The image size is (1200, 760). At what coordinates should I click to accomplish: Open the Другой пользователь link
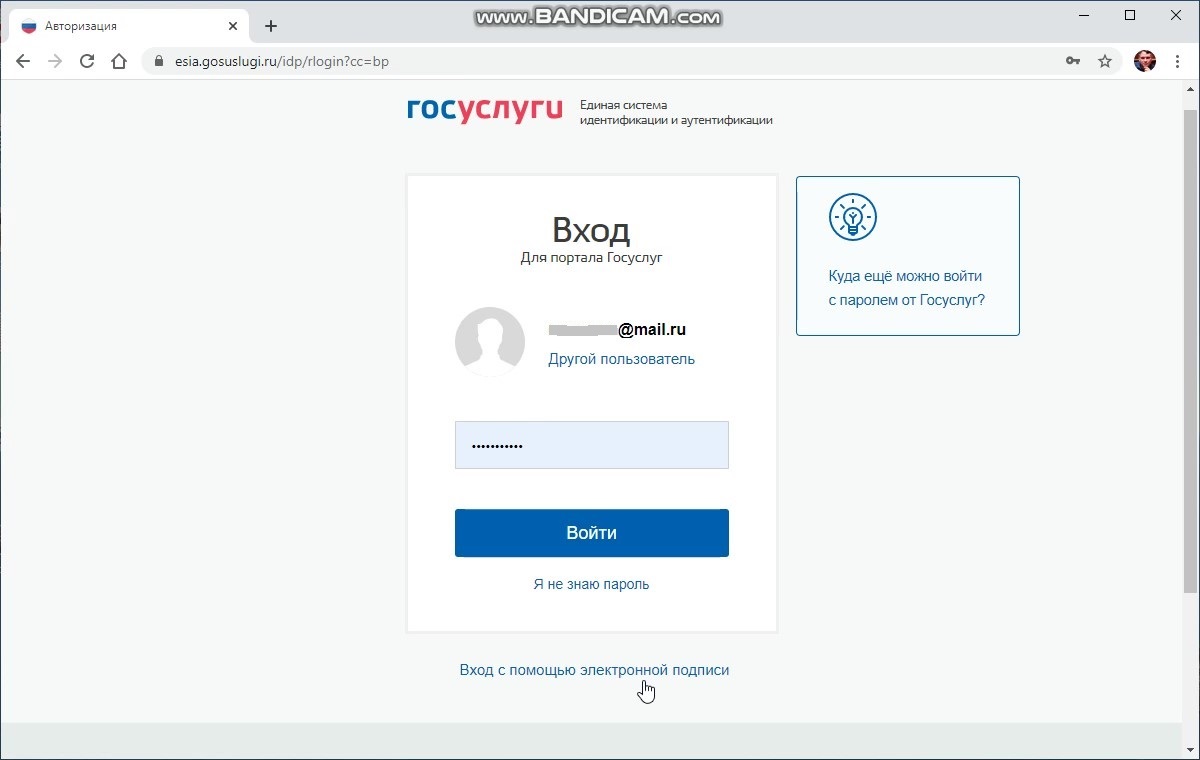(621, 359)
